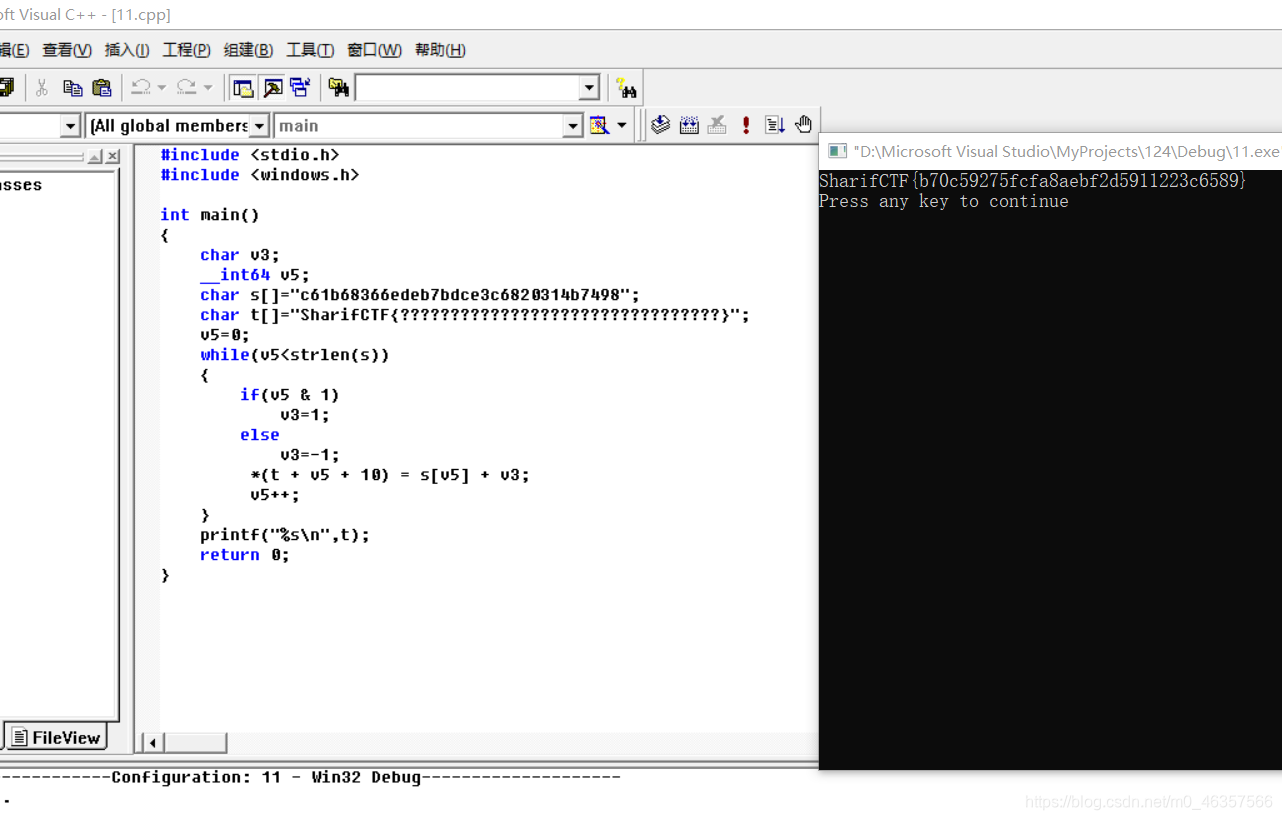Click into the Find text combo box

467,88
